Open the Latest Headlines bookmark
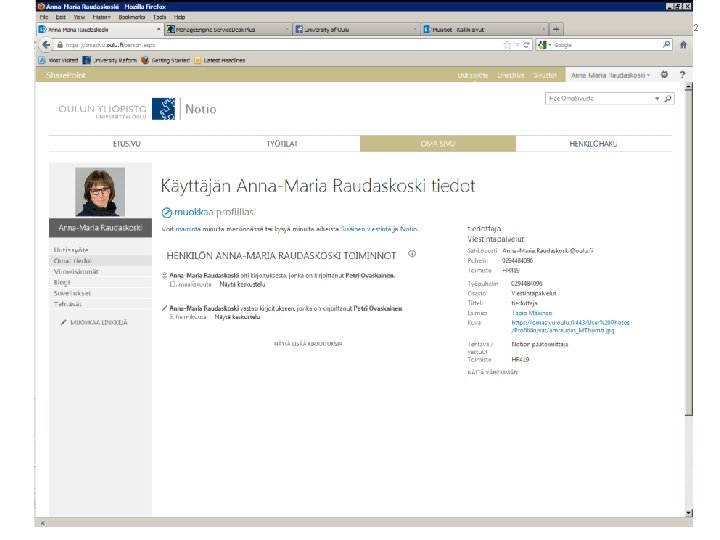Viewport: 720px width, 540px height. (x=220, y=60)
